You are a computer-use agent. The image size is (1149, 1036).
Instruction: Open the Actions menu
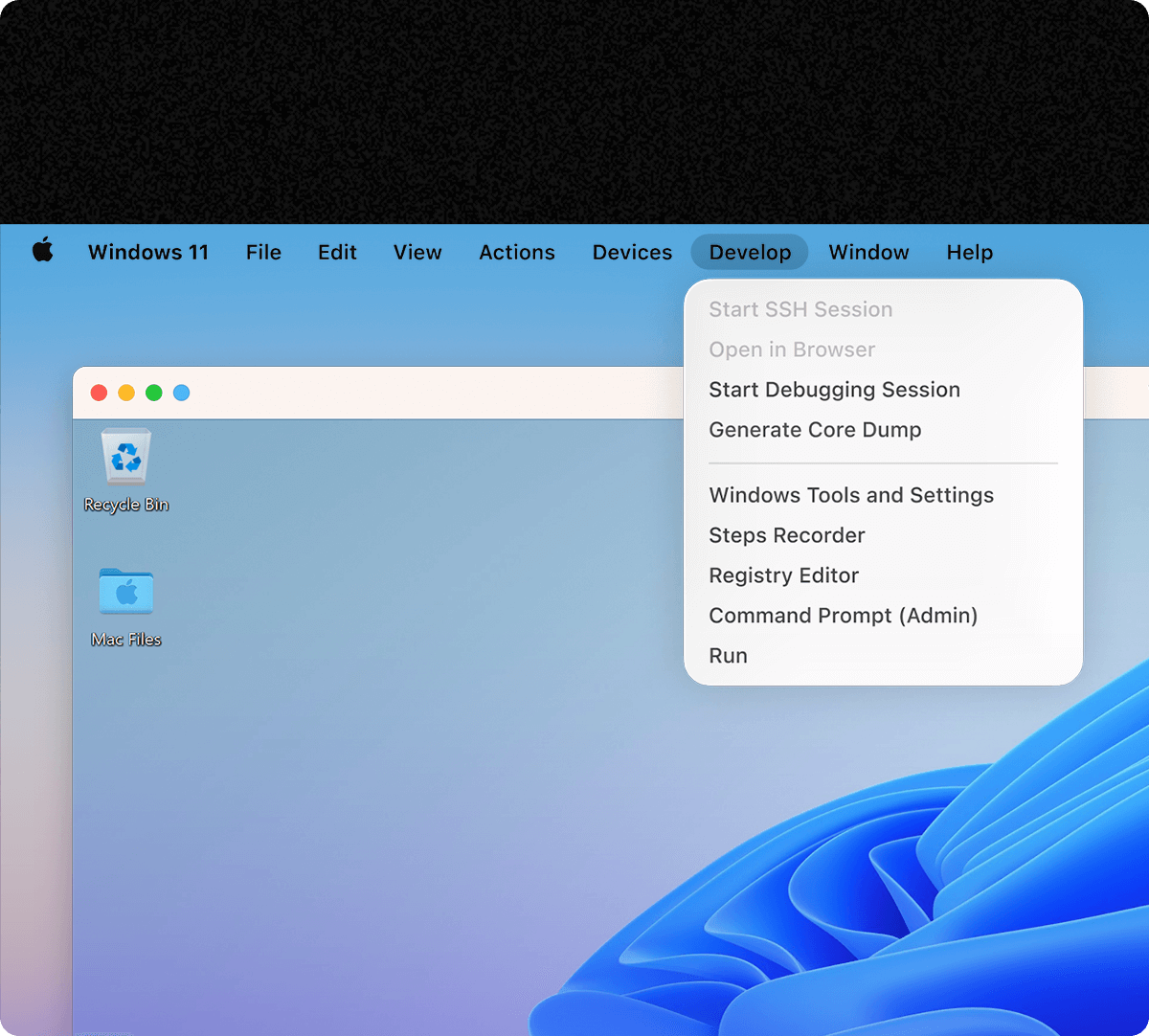(x=517, y=253)
